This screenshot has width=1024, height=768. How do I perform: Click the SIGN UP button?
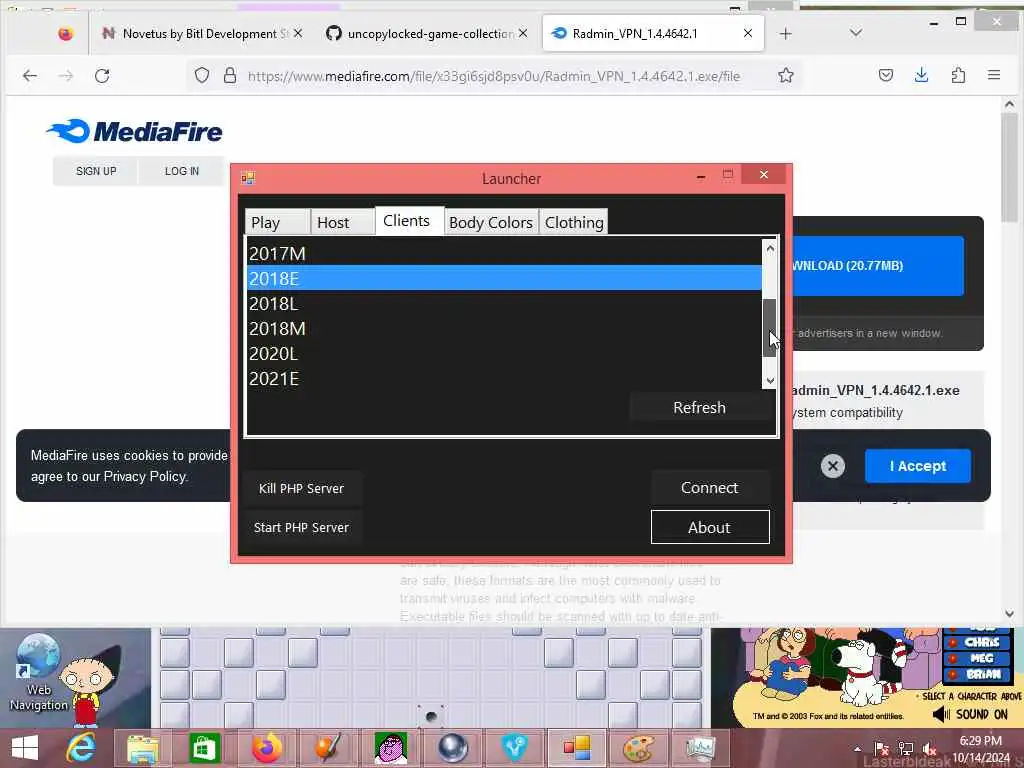96,171
